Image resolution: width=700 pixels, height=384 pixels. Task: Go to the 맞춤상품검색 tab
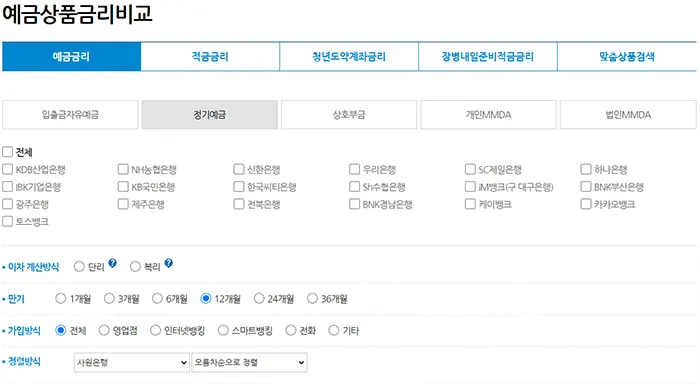coord(627,57)
